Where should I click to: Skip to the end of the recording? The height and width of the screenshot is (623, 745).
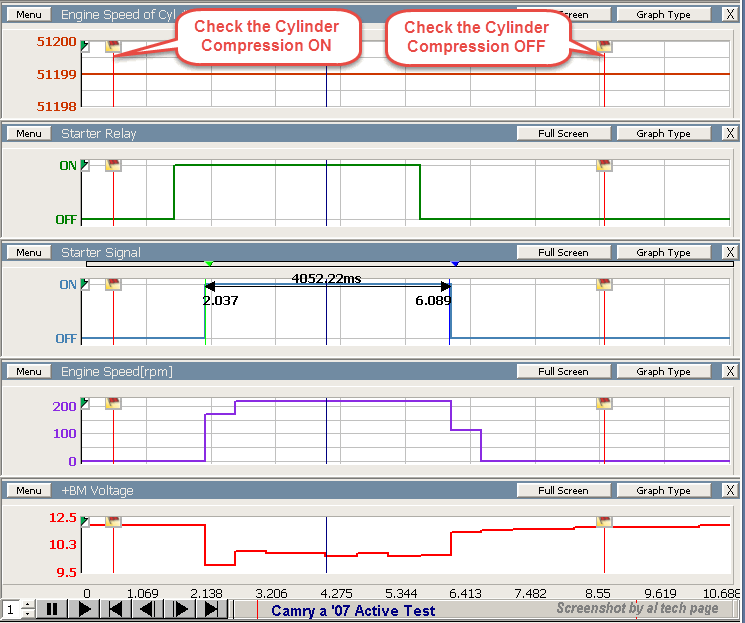(x=212, y=609)
